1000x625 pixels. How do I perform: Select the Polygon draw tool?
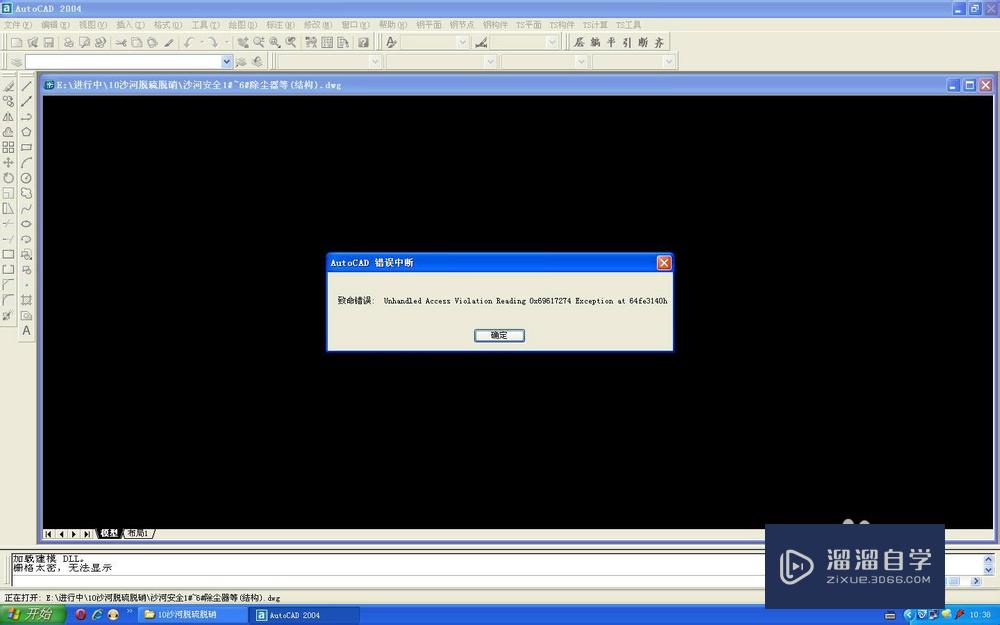pyautogui.click(x=26, y=132)
